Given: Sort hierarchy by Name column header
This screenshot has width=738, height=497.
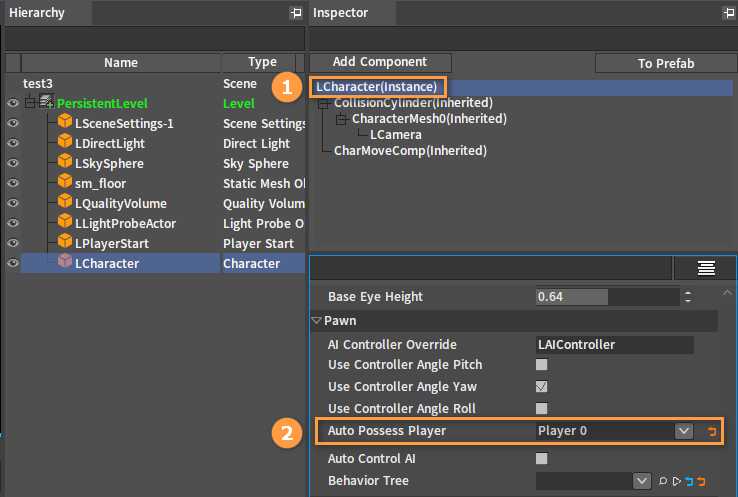Looking at the screenshot, I should point(120,62).
